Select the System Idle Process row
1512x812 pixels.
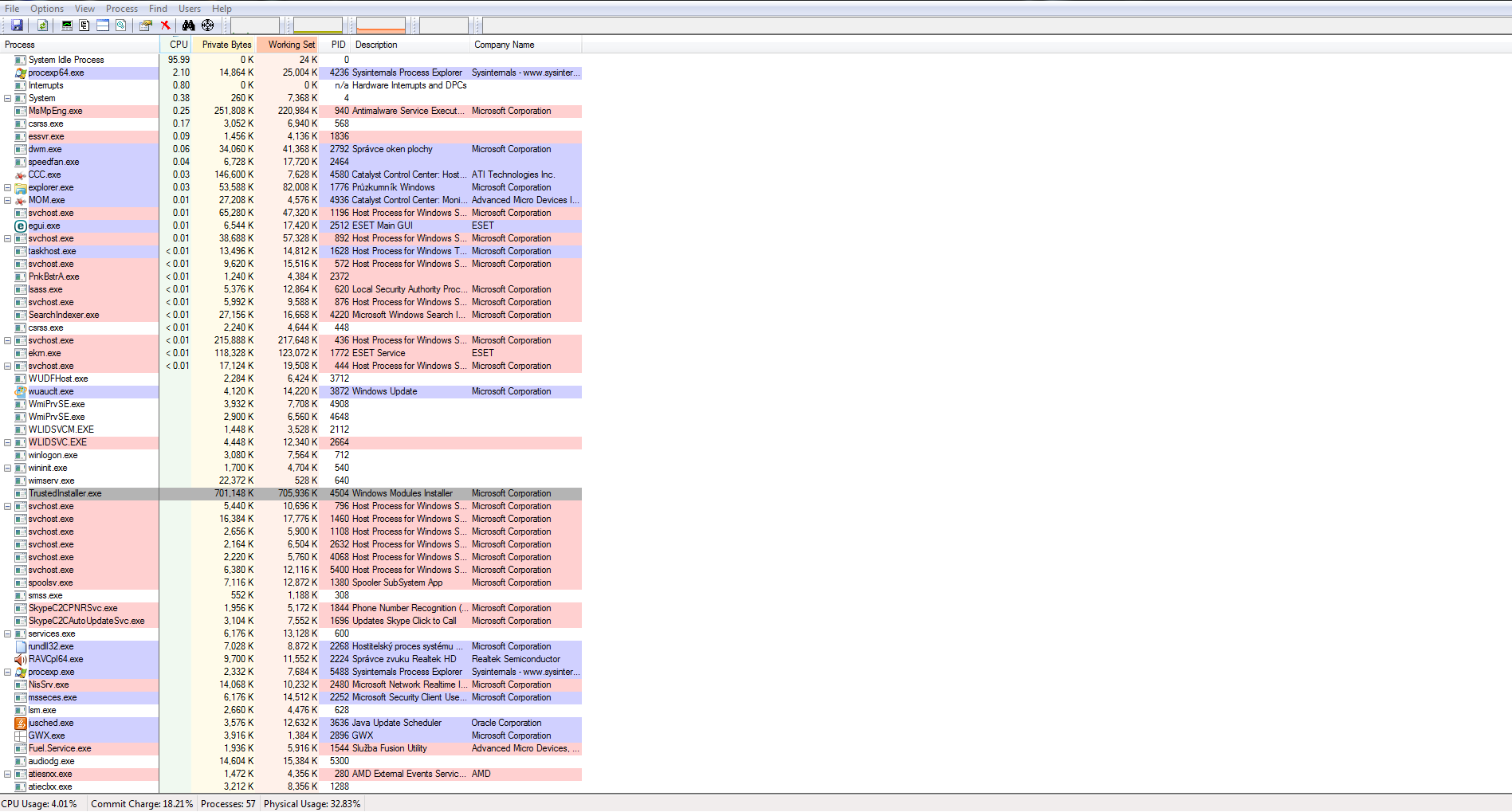tap(291, 60)
